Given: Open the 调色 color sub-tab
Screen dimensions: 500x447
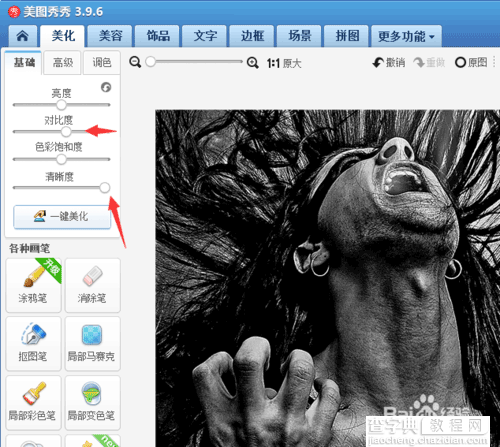Looking at the screenshot, I should (102, 62).
